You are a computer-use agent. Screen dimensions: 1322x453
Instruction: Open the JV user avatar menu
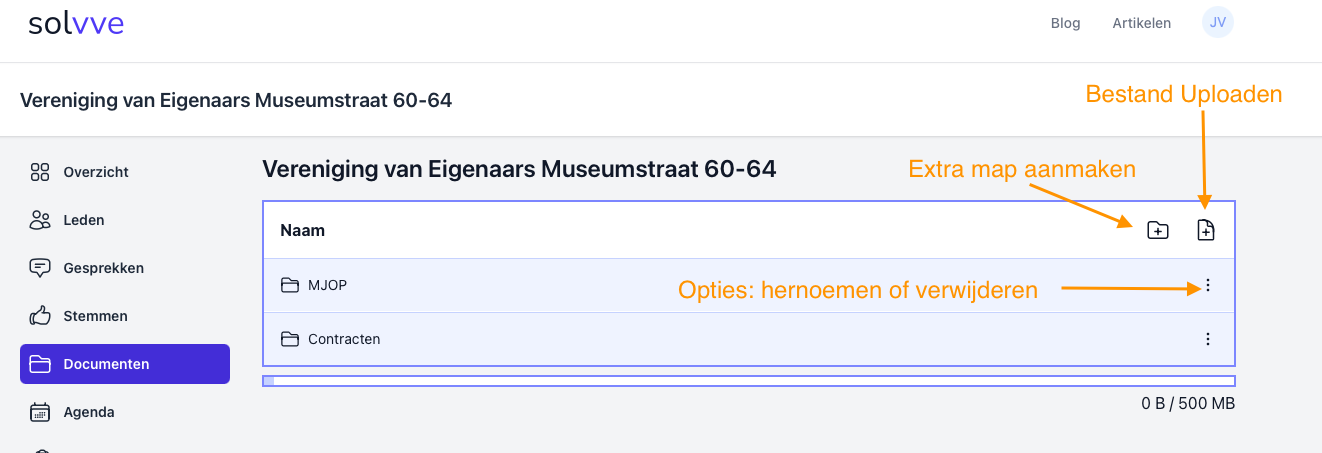(1217, 22)
